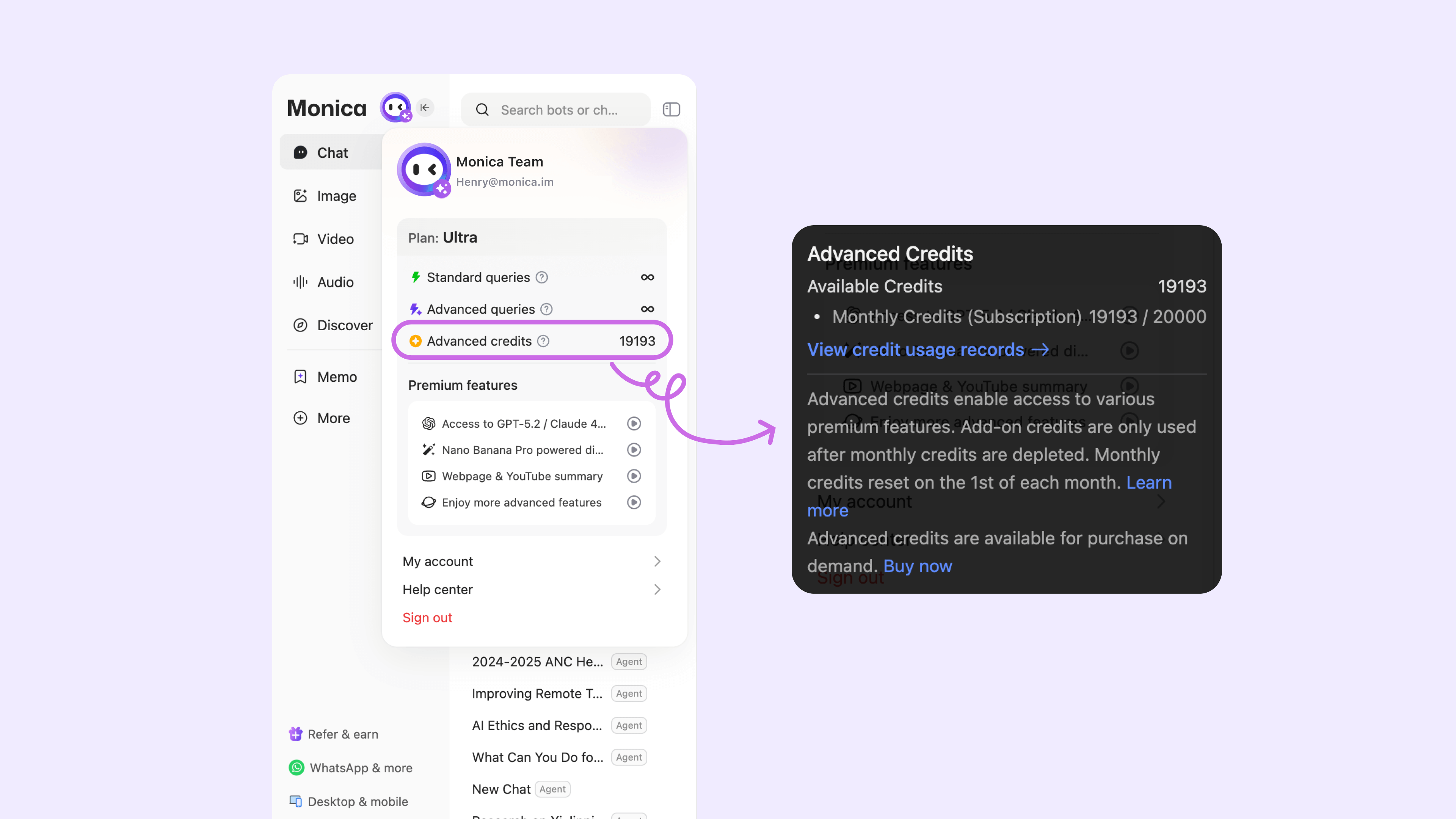Expand the Help center submenu
The image size is (1456, 819).
click(x=531, y=590)
